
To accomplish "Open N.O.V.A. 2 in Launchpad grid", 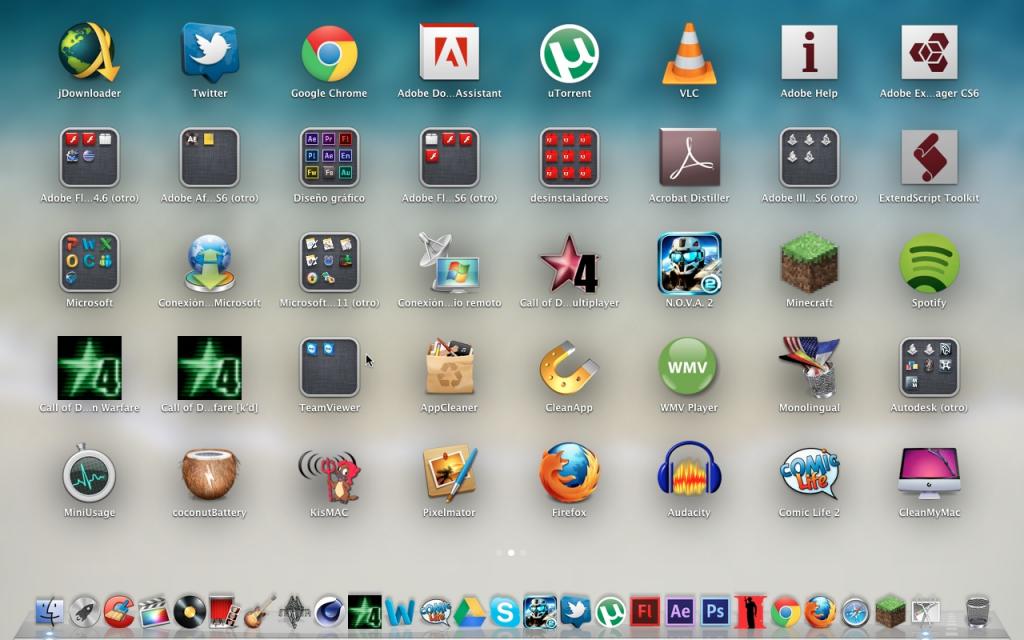I will point(689,263).
